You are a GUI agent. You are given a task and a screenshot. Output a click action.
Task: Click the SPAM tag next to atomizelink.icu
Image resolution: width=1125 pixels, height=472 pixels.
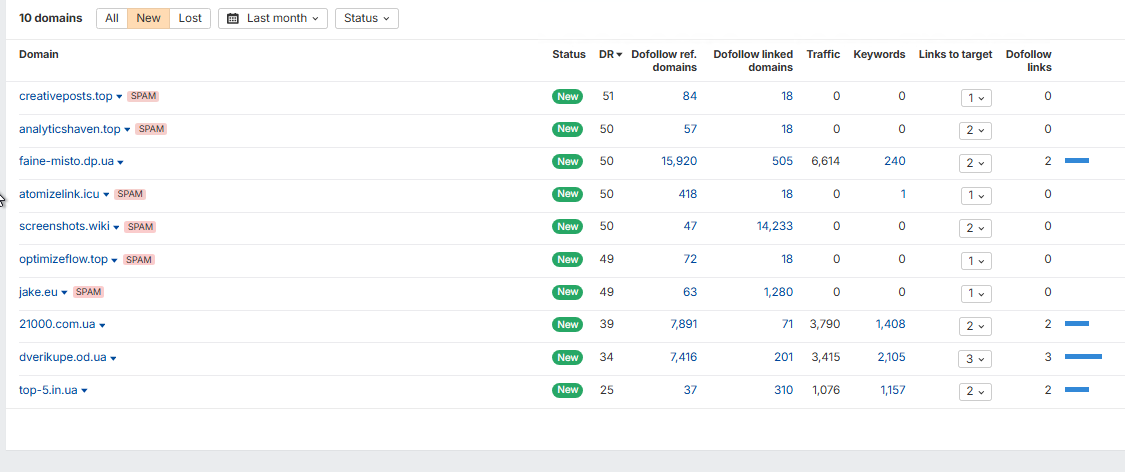(x=130, y=194)
